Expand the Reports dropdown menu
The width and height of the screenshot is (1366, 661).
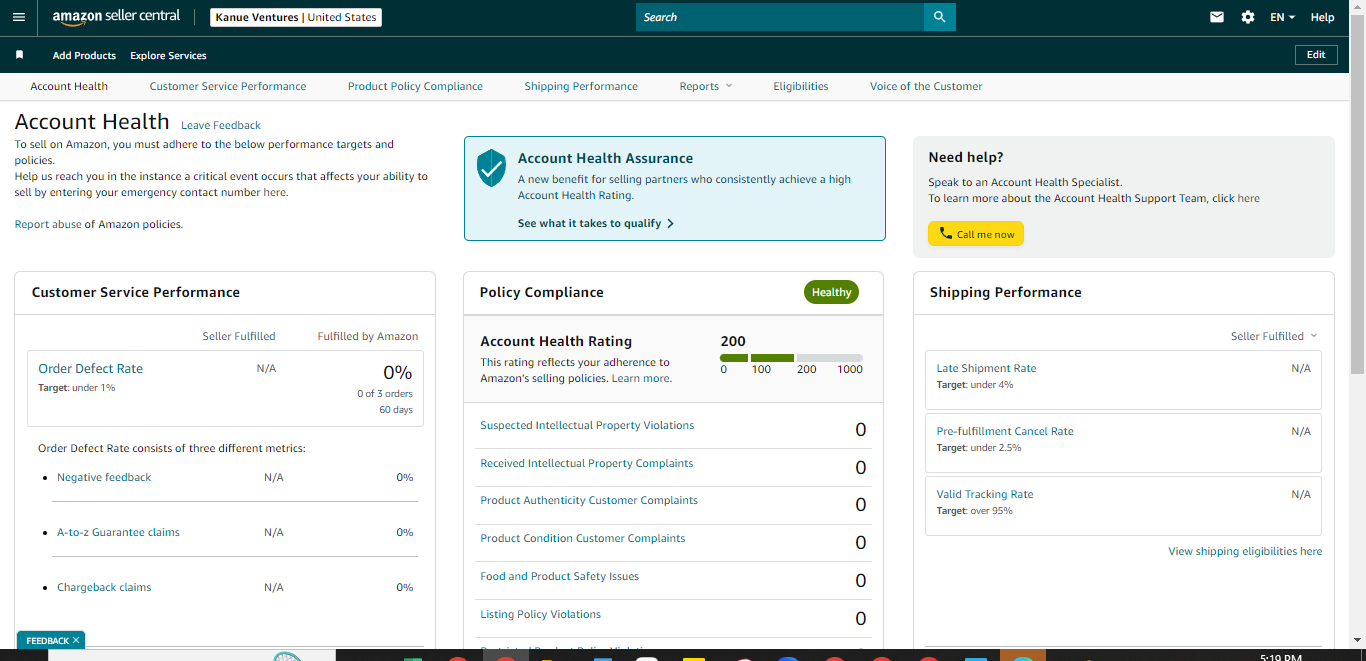[706, 86]
